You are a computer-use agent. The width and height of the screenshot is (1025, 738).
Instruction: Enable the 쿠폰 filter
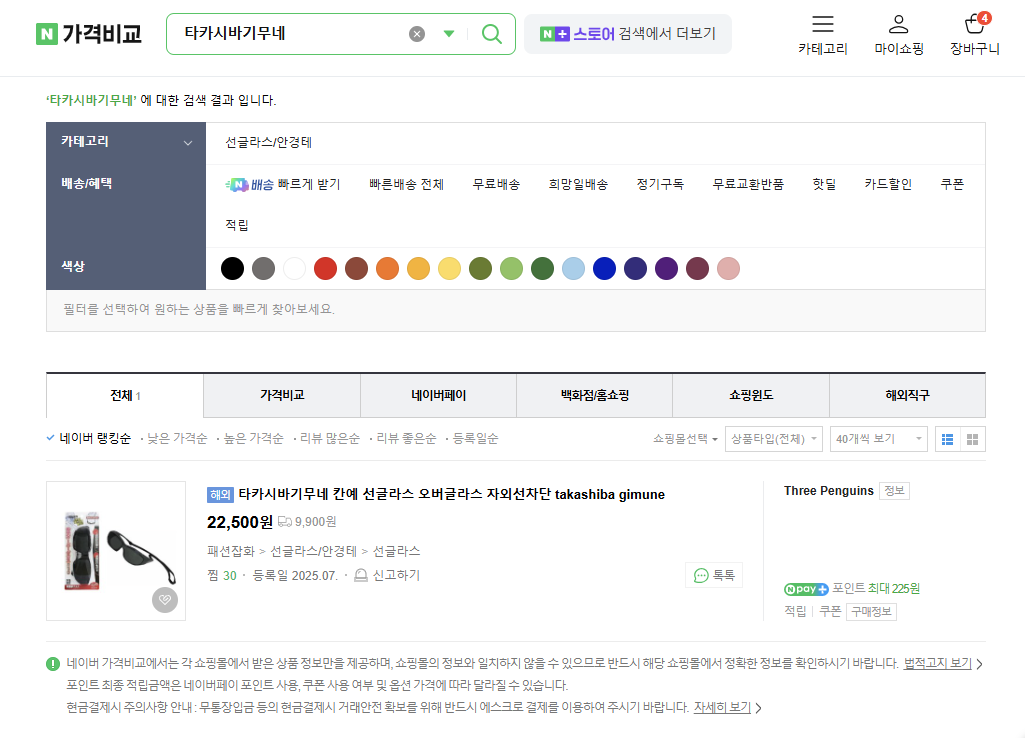[x=952, y=184]
